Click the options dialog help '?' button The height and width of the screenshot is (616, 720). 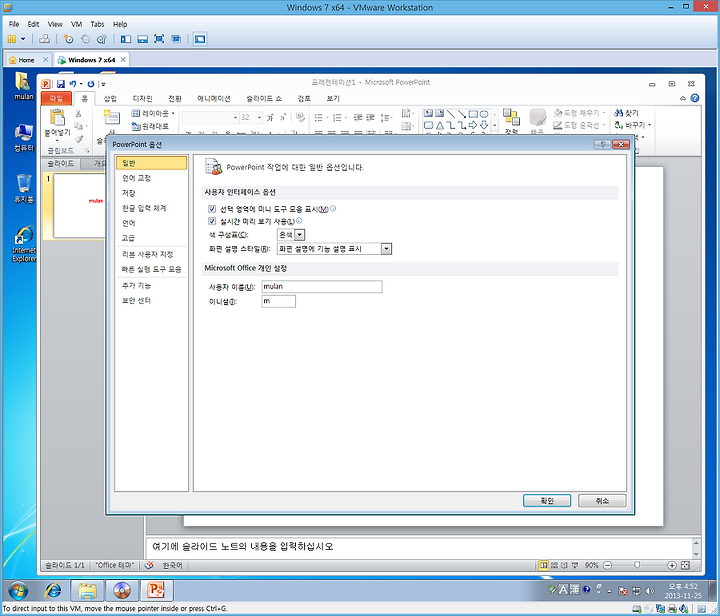pos(602,145)
